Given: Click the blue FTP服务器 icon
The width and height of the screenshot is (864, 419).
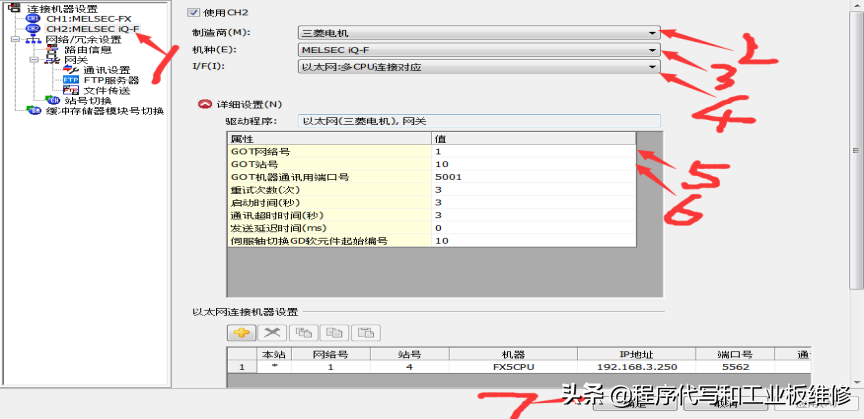Looking at the screenshot, I should point(72,80).
